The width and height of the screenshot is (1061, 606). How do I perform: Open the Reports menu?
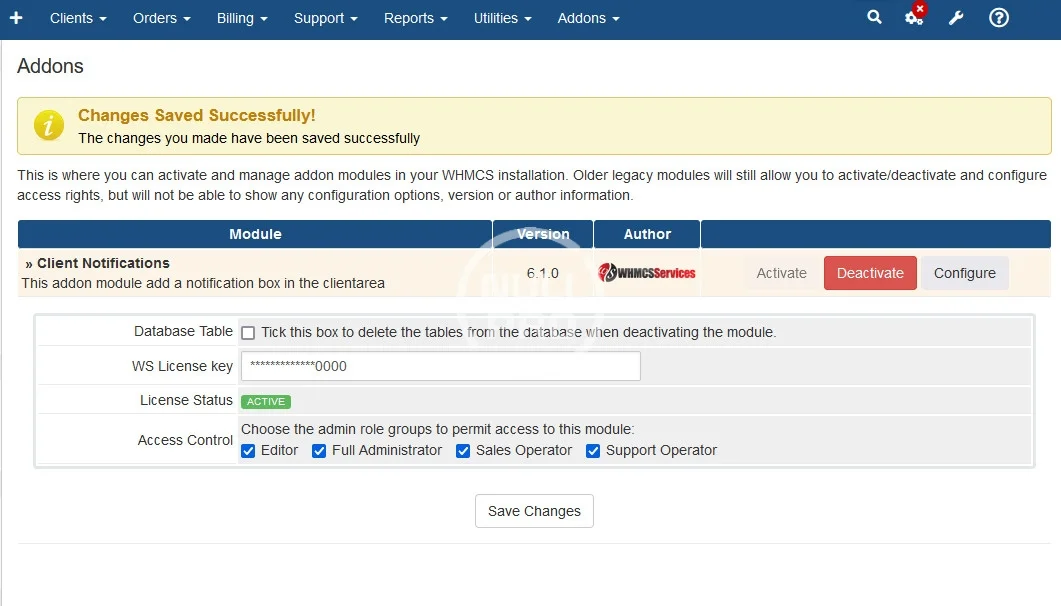(x=415, y=18)
